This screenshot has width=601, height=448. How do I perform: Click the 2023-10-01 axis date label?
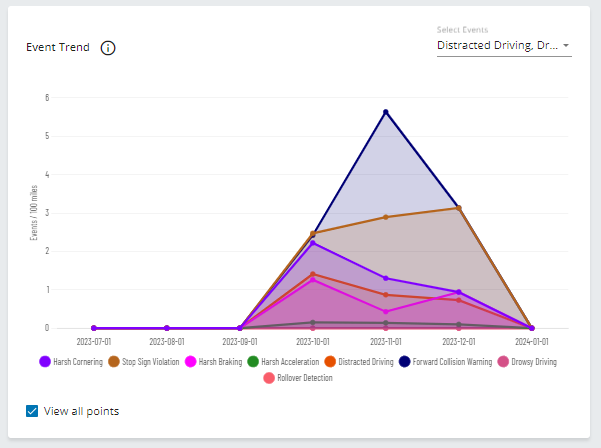(x=313, y=341)
